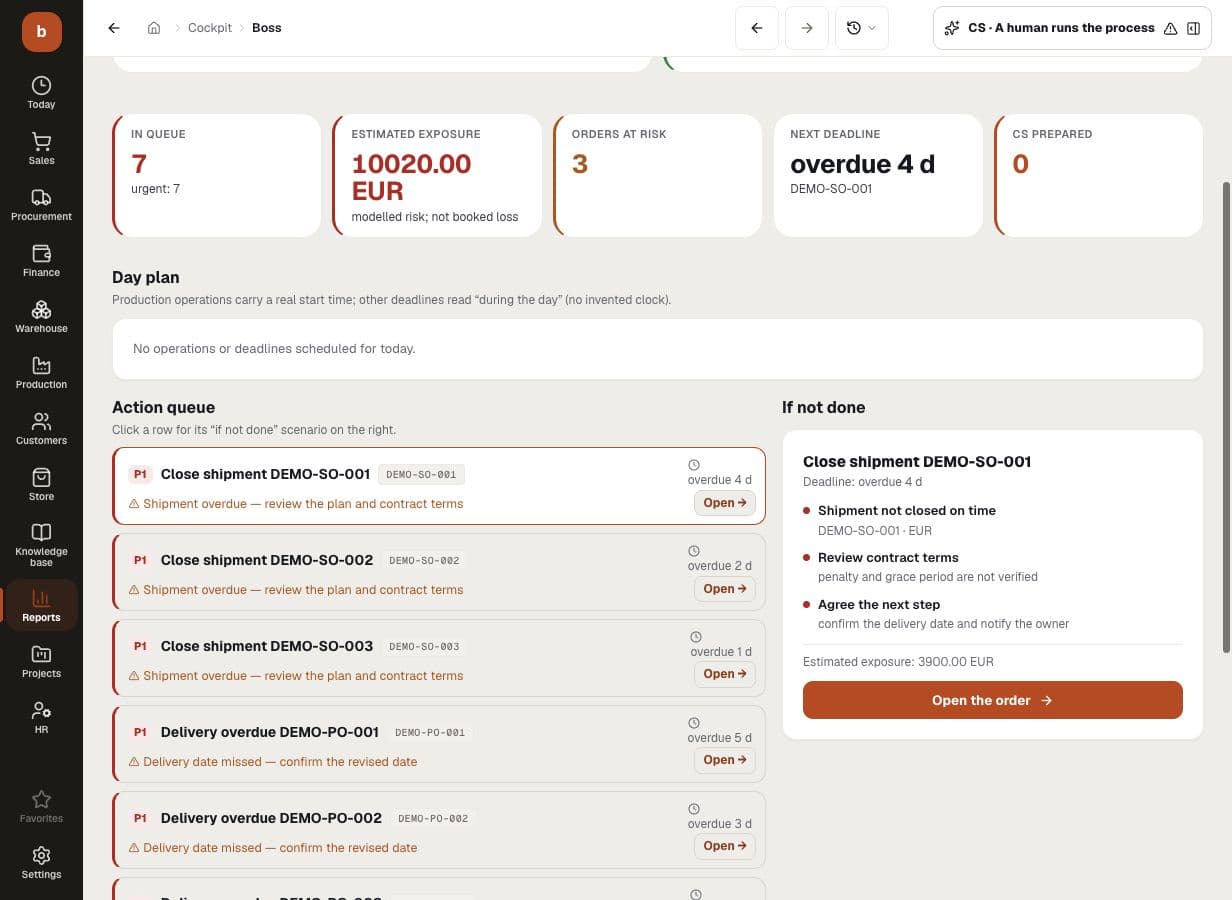The height and width of the screenshot is (900, 1232).
Task: Click the sparkle icon in CS button
Action: pos(952,28)
